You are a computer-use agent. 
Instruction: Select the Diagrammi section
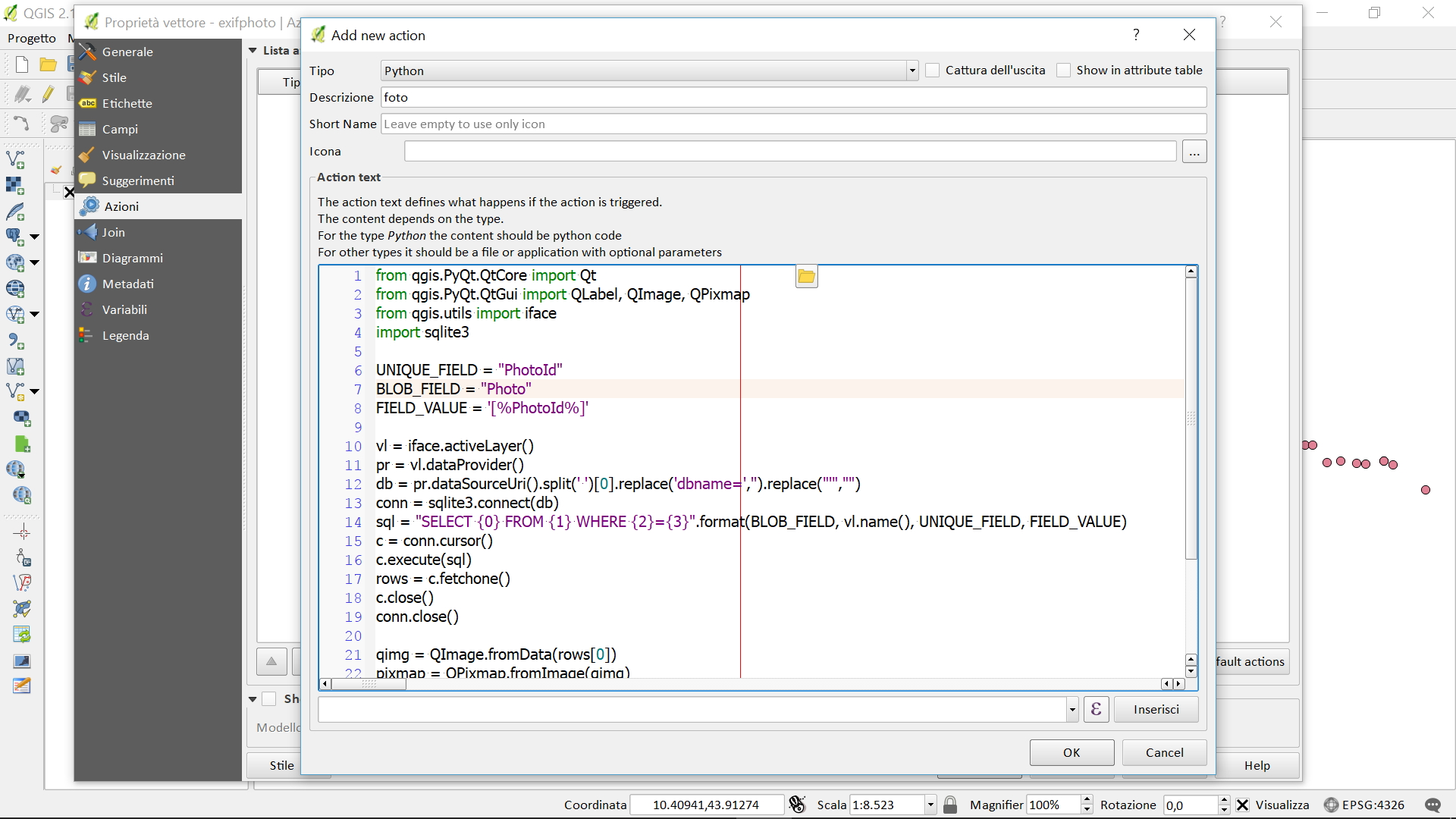tap(132, 258)
